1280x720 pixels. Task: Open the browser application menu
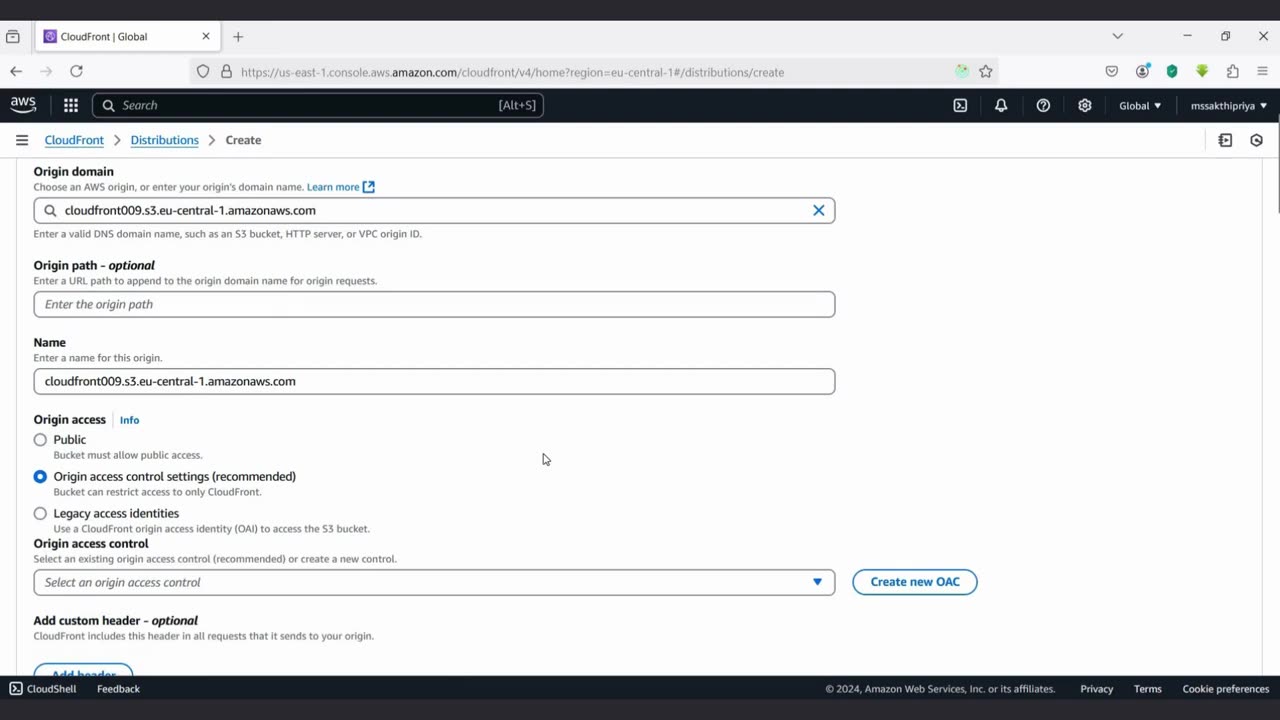[1262, 71]
